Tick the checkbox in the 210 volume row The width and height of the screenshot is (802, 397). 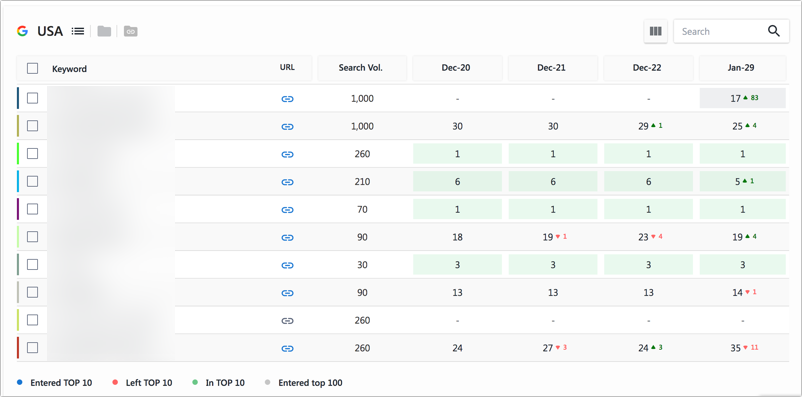pyautogui.click(x=32, y=181)
